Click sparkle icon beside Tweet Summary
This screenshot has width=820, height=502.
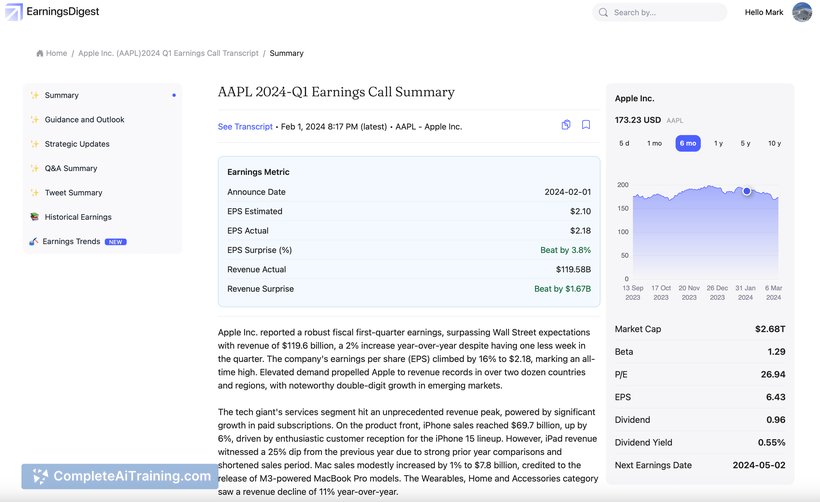[35, 192]
